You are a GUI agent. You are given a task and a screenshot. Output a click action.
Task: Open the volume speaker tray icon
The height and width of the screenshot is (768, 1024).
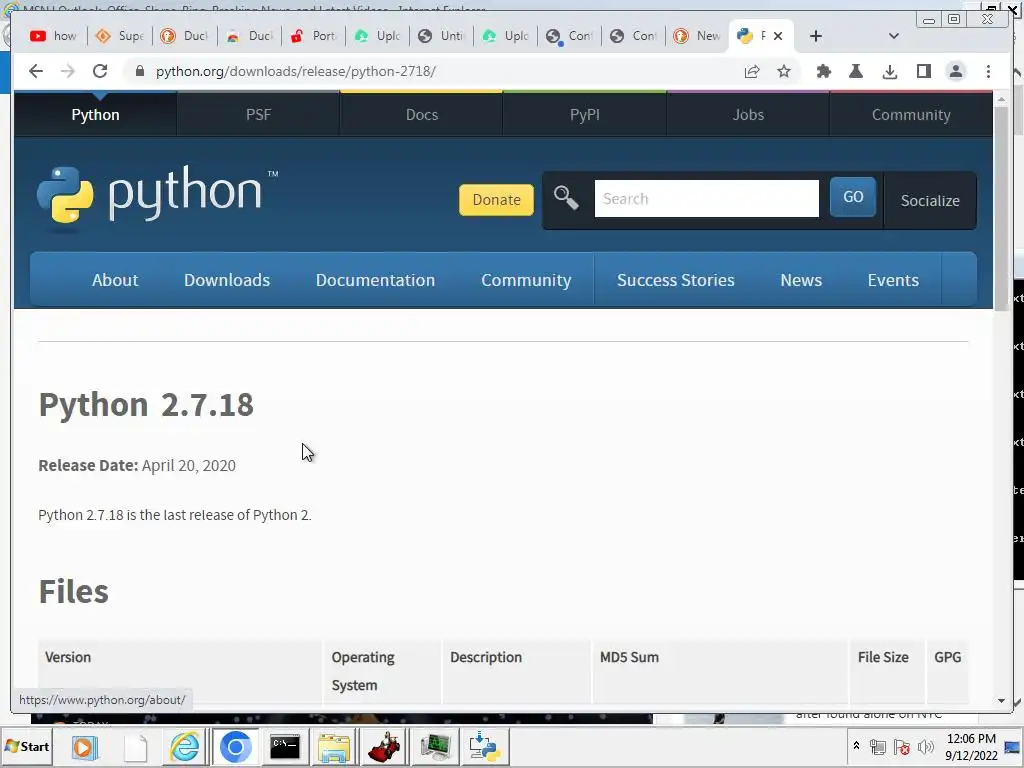[925, 746]
